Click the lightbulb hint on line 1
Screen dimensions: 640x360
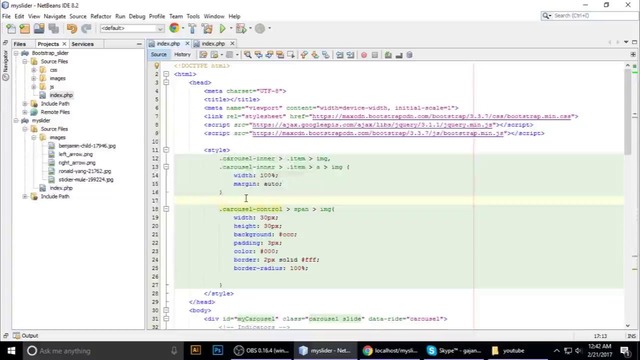[156, 66]
